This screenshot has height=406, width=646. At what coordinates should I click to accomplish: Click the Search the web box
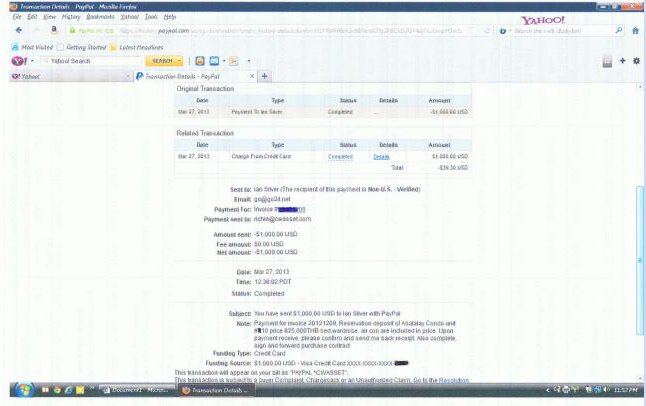(562, 31)
